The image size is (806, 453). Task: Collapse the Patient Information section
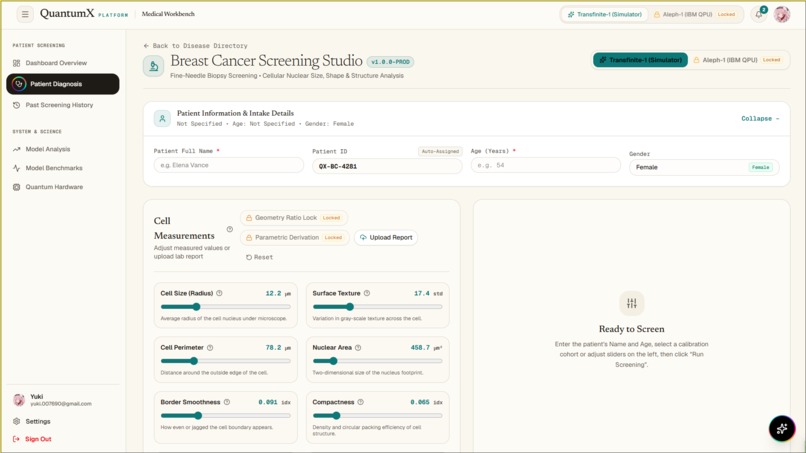(x=760, y=119)
